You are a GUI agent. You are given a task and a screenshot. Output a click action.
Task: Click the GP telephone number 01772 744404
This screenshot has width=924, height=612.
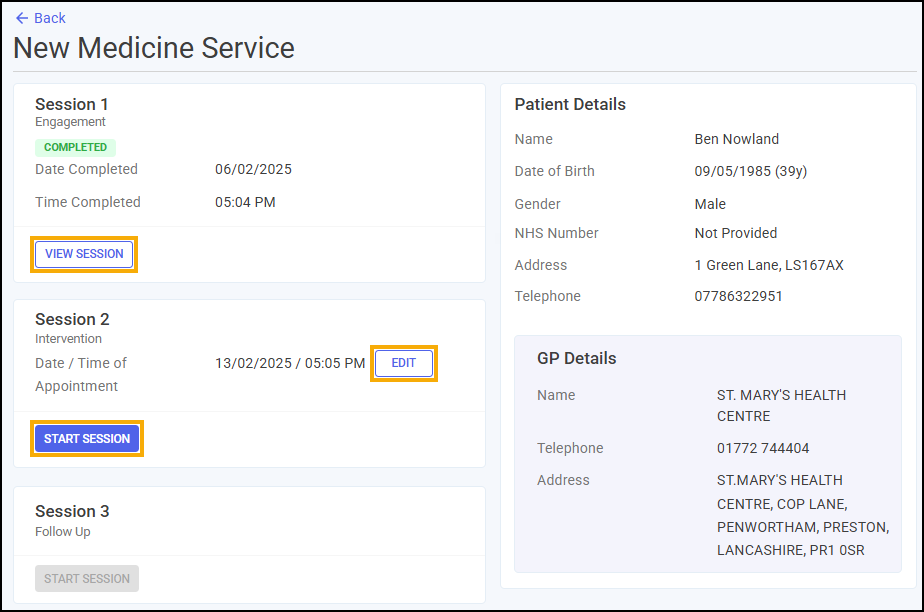pyautogui.click(x=763, y=448)
